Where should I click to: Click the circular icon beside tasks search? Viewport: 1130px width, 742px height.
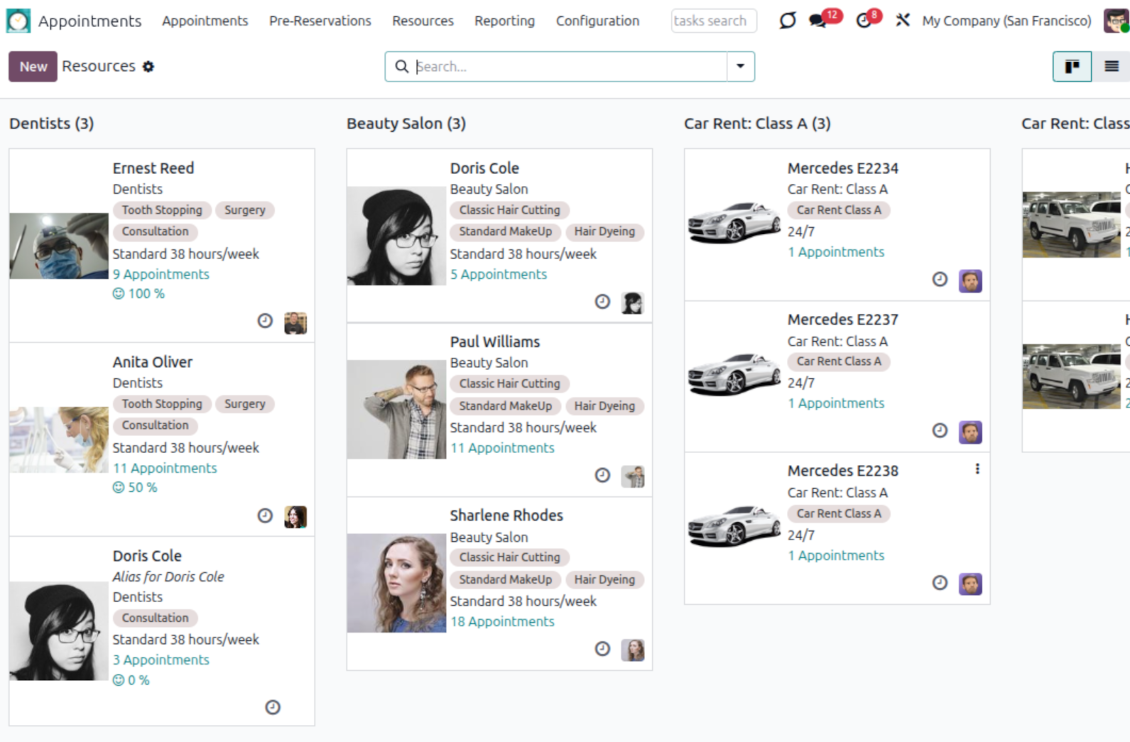click(787, 21)
